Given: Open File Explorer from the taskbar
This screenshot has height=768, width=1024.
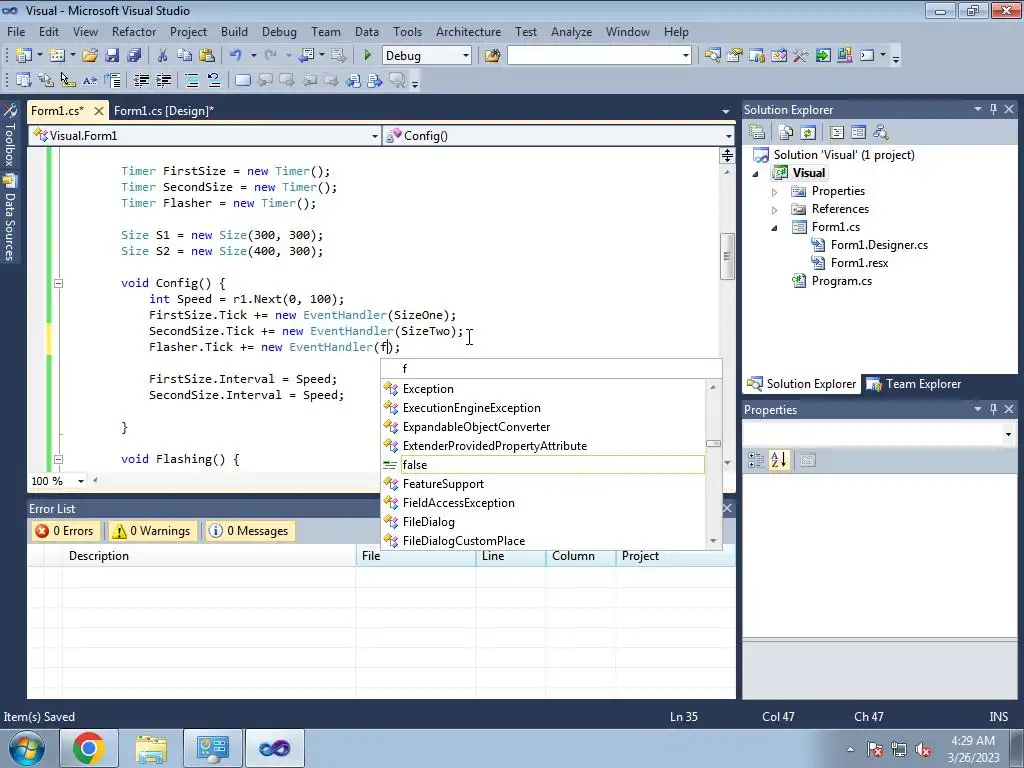Looking at the screenshot, I should [x=151, y=748].
